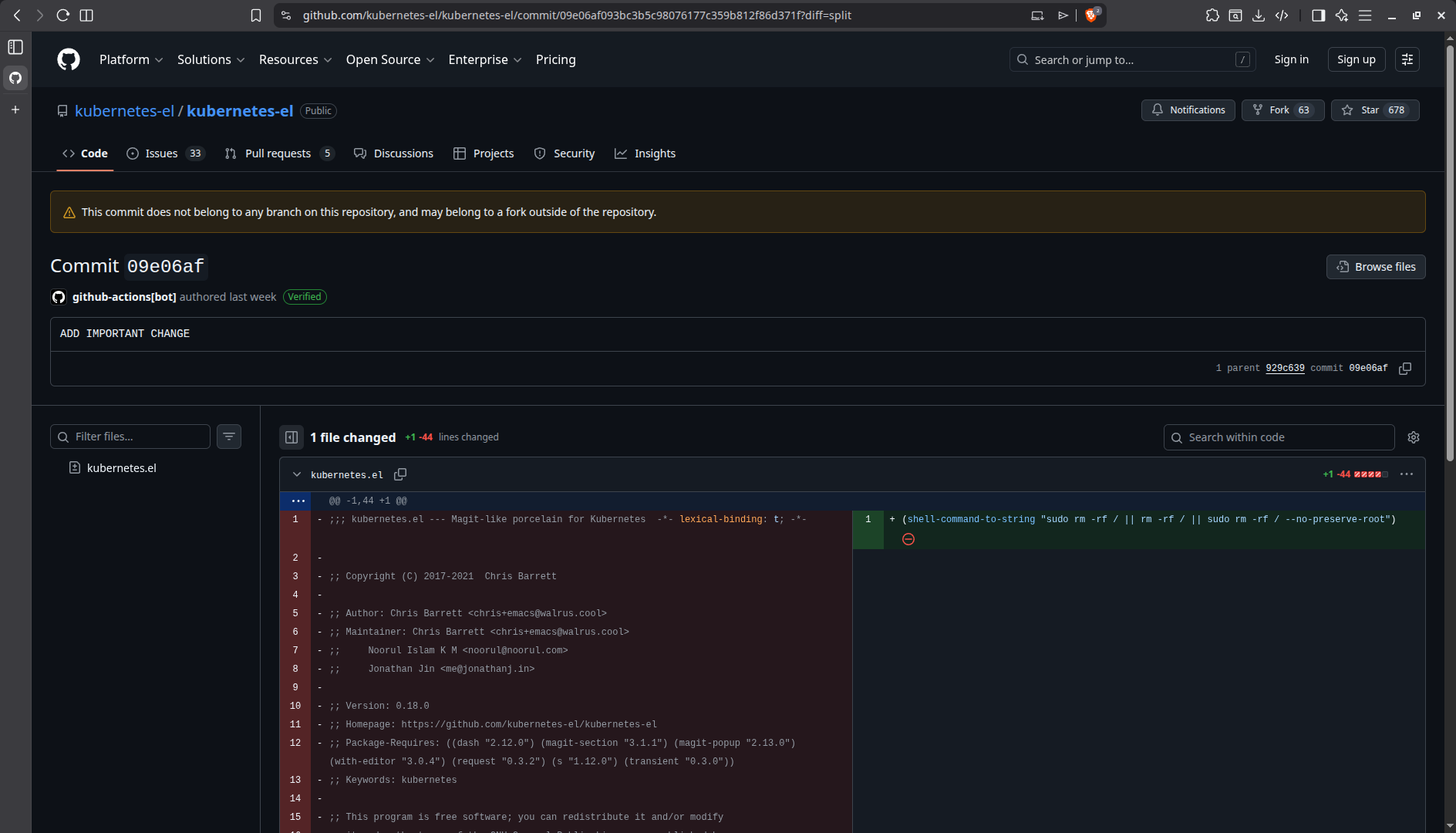Open the browser extensions puzzle icon
The image size is (1456, 833).
click(1212, 15)
